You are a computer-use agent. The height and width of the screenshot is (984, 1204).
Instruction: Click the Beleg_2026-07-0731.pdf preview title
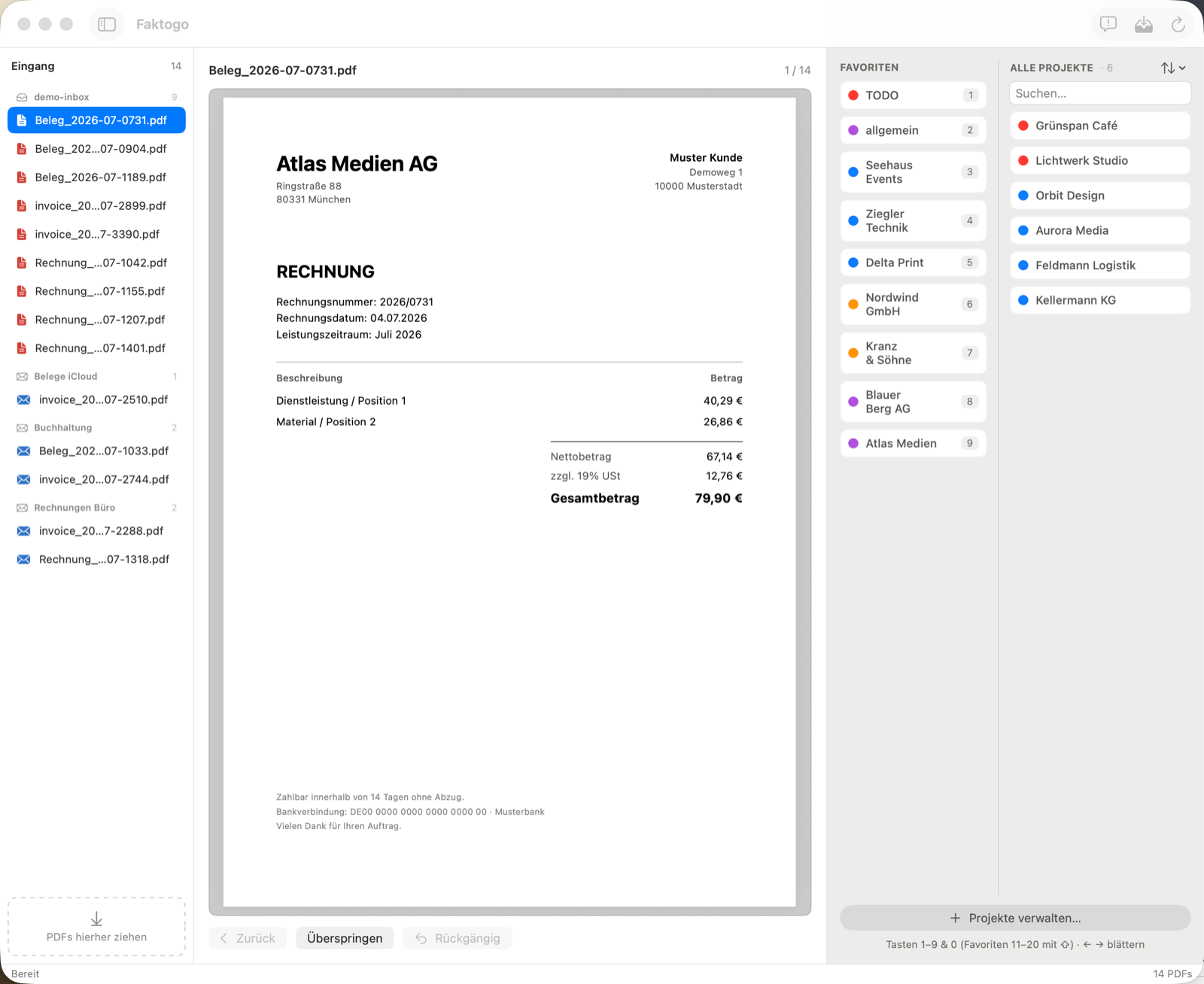pos(282,70)
